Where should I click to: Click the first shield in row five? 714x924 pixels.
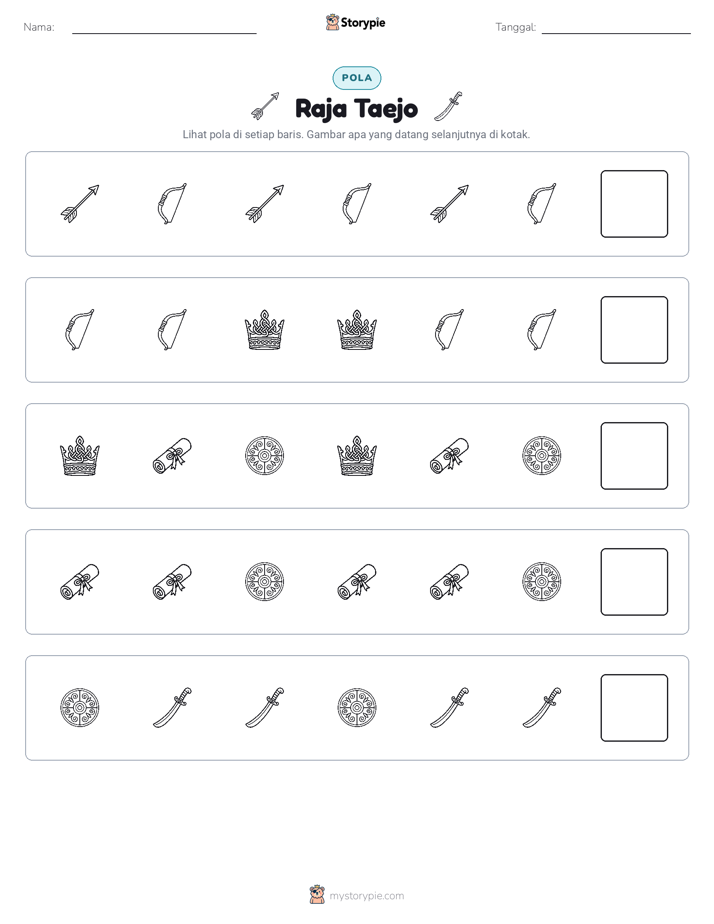click(x=80, y=707)
